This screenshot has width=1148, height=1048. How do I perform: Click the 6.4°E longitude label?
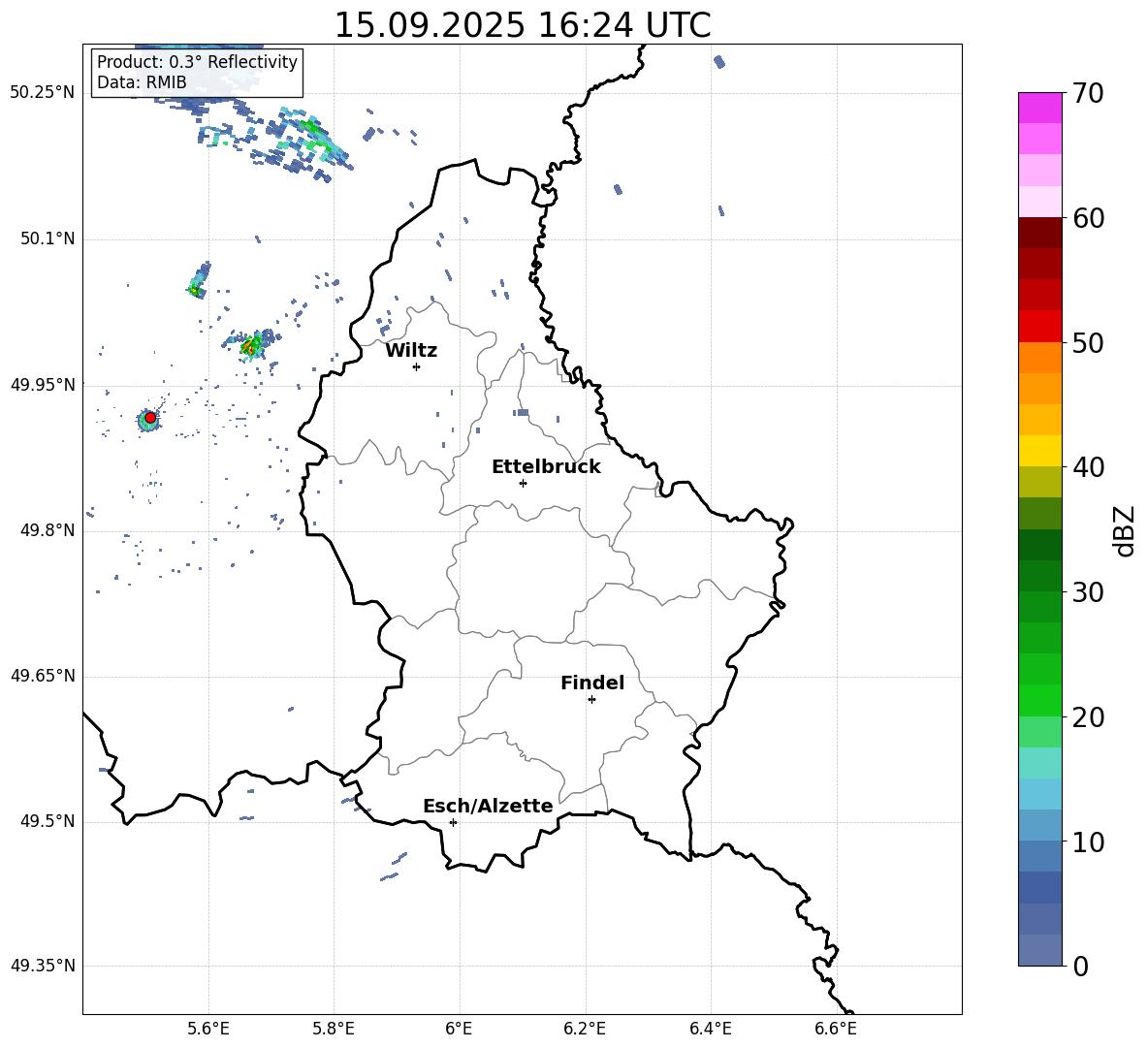pos(710,1029)
